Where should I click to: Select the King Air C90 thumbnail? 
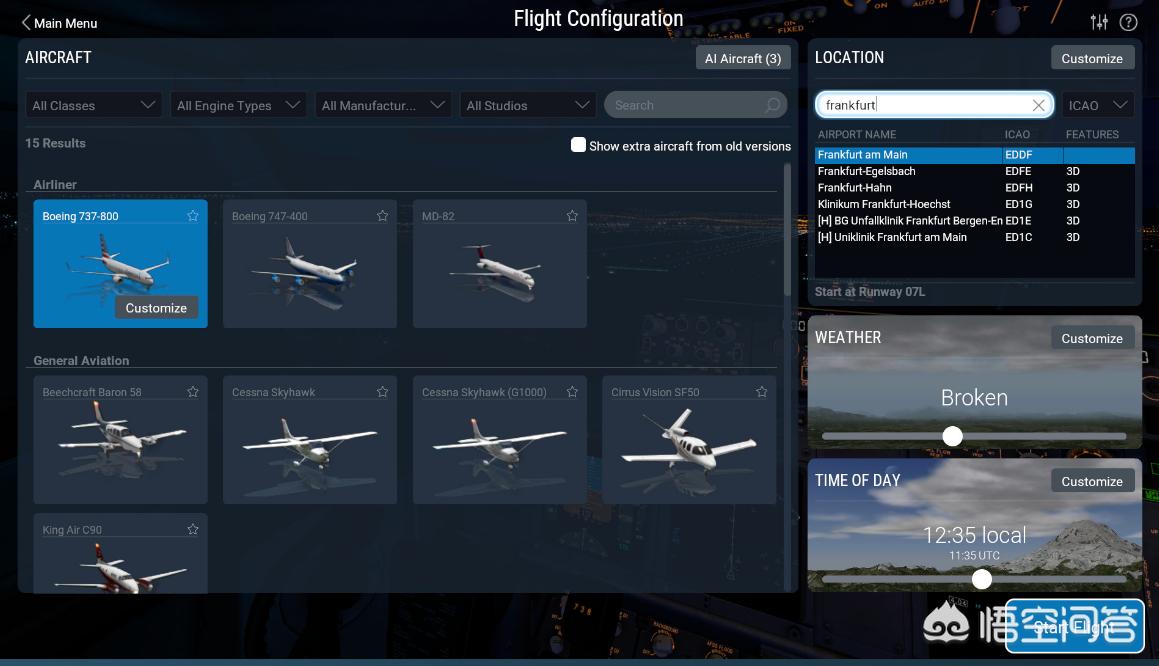click(x=120, y=554)
